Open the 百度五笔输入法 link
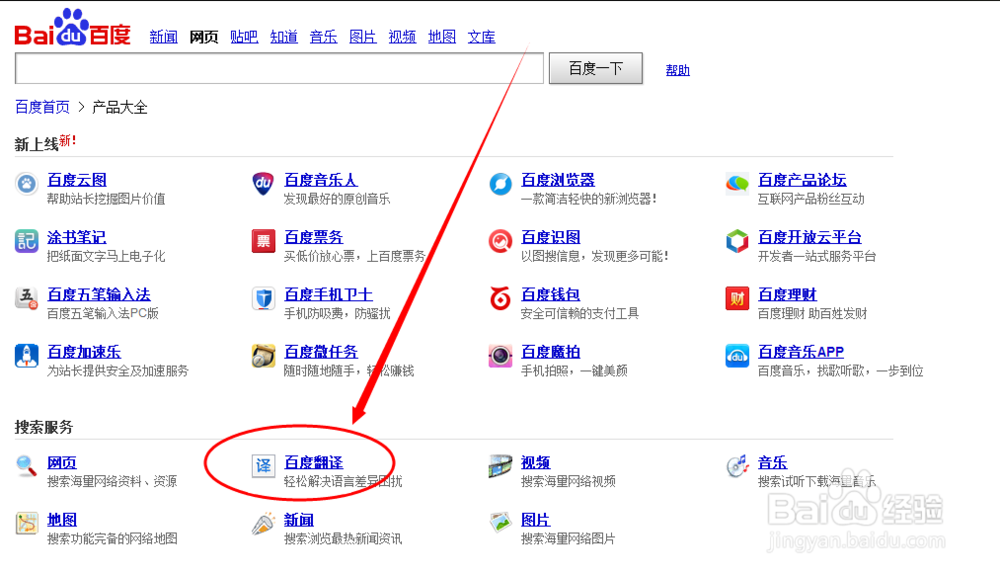Viewport: 1000px width, 575px height. pos(99,295)
